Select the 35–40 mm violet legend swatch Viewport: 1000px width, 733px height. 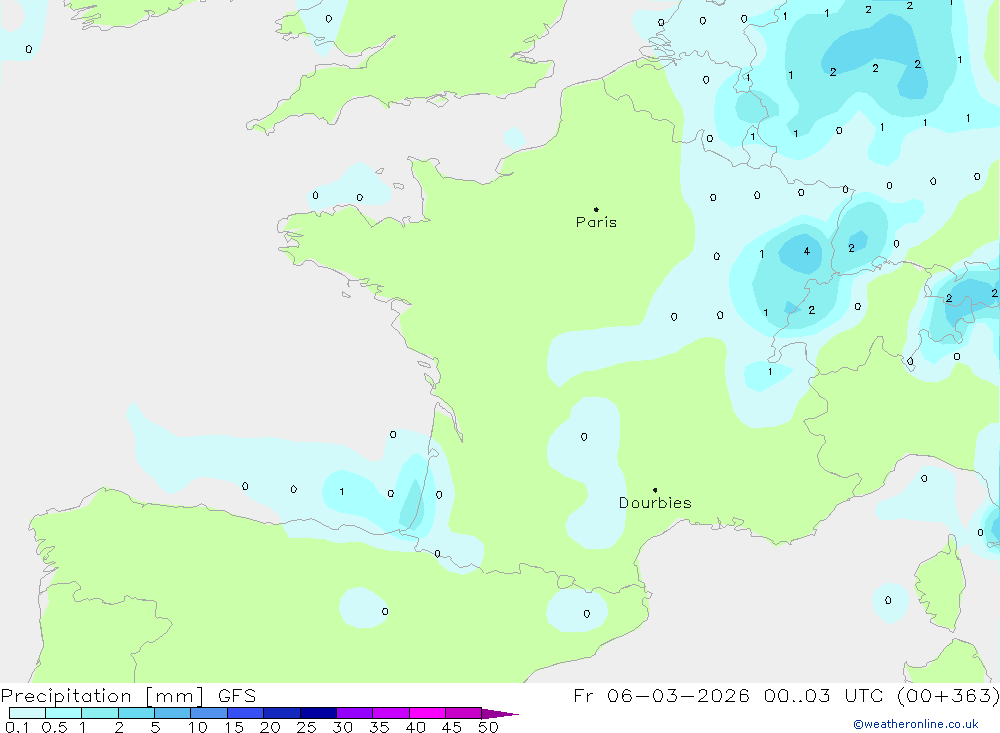391,713
